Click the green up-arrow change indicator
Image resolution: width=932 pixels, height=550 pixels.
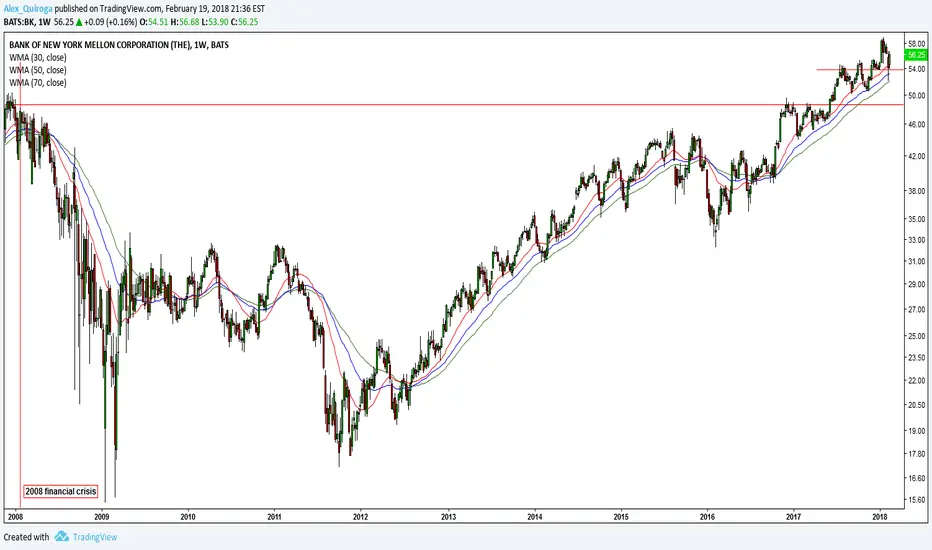[78, 22]
